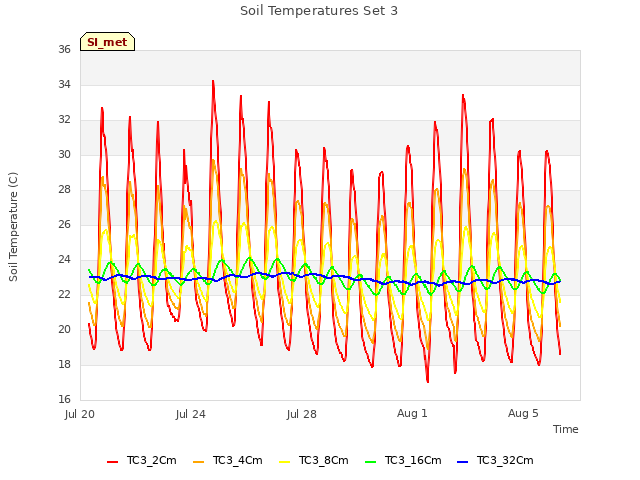Click the orange TC3_4Cm legend swatch

pos(198,462)
